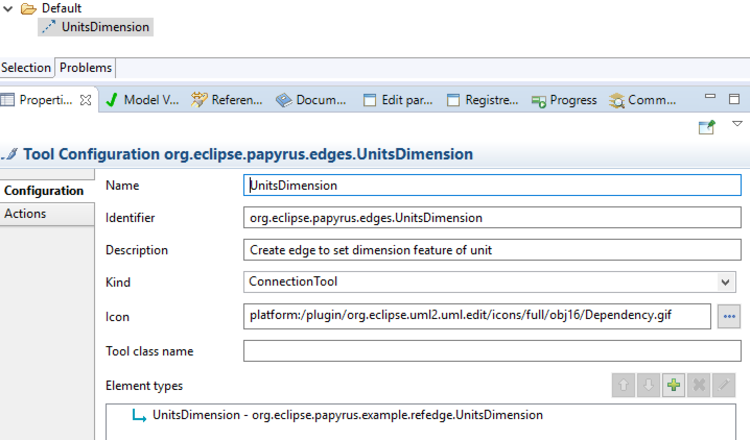Viewport: 750px width, 440px height.
Task: Edit the selected element type with pencil
Action: (724, 385)
